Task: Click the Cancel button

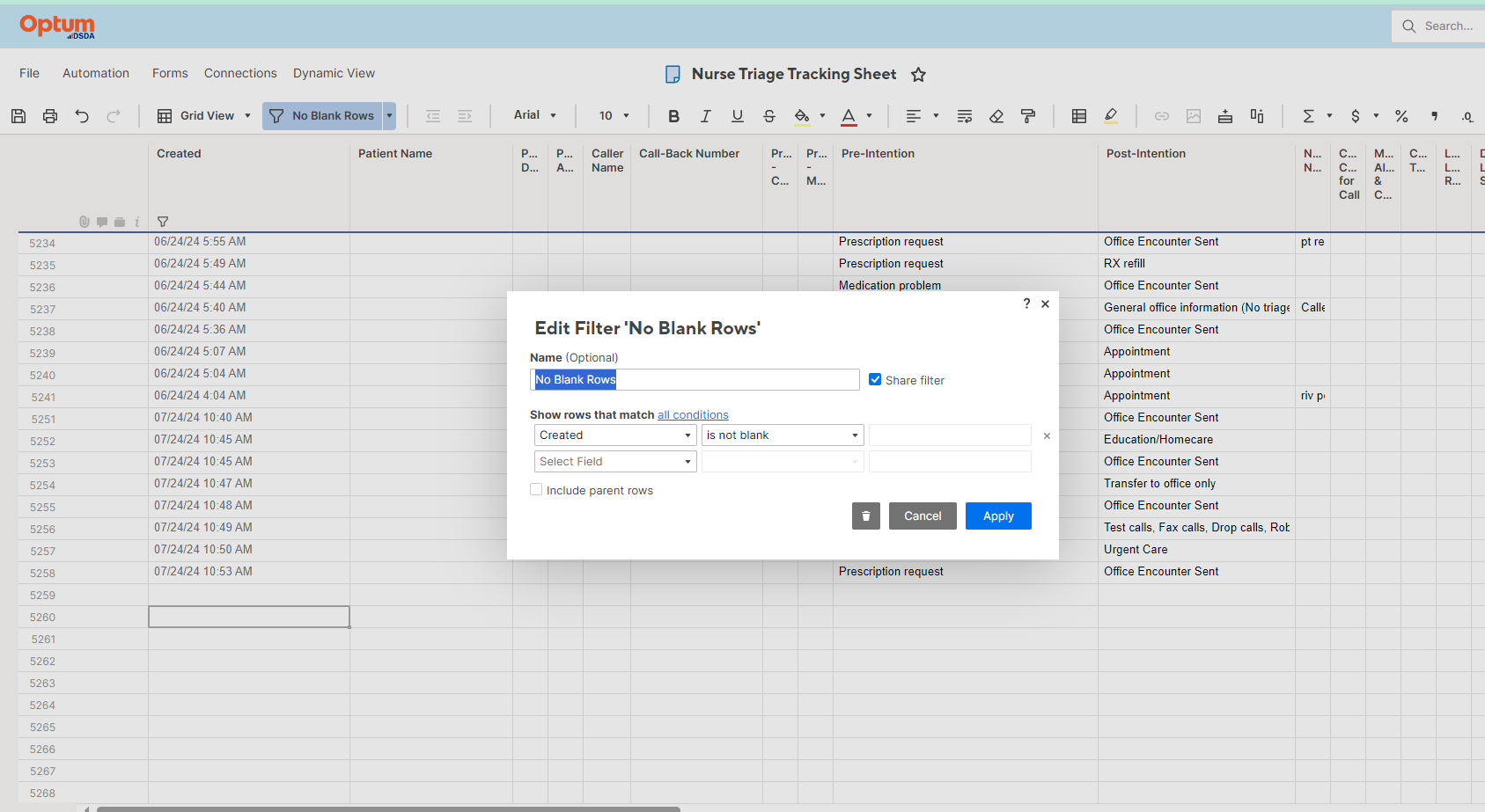Action: point(923,516)
